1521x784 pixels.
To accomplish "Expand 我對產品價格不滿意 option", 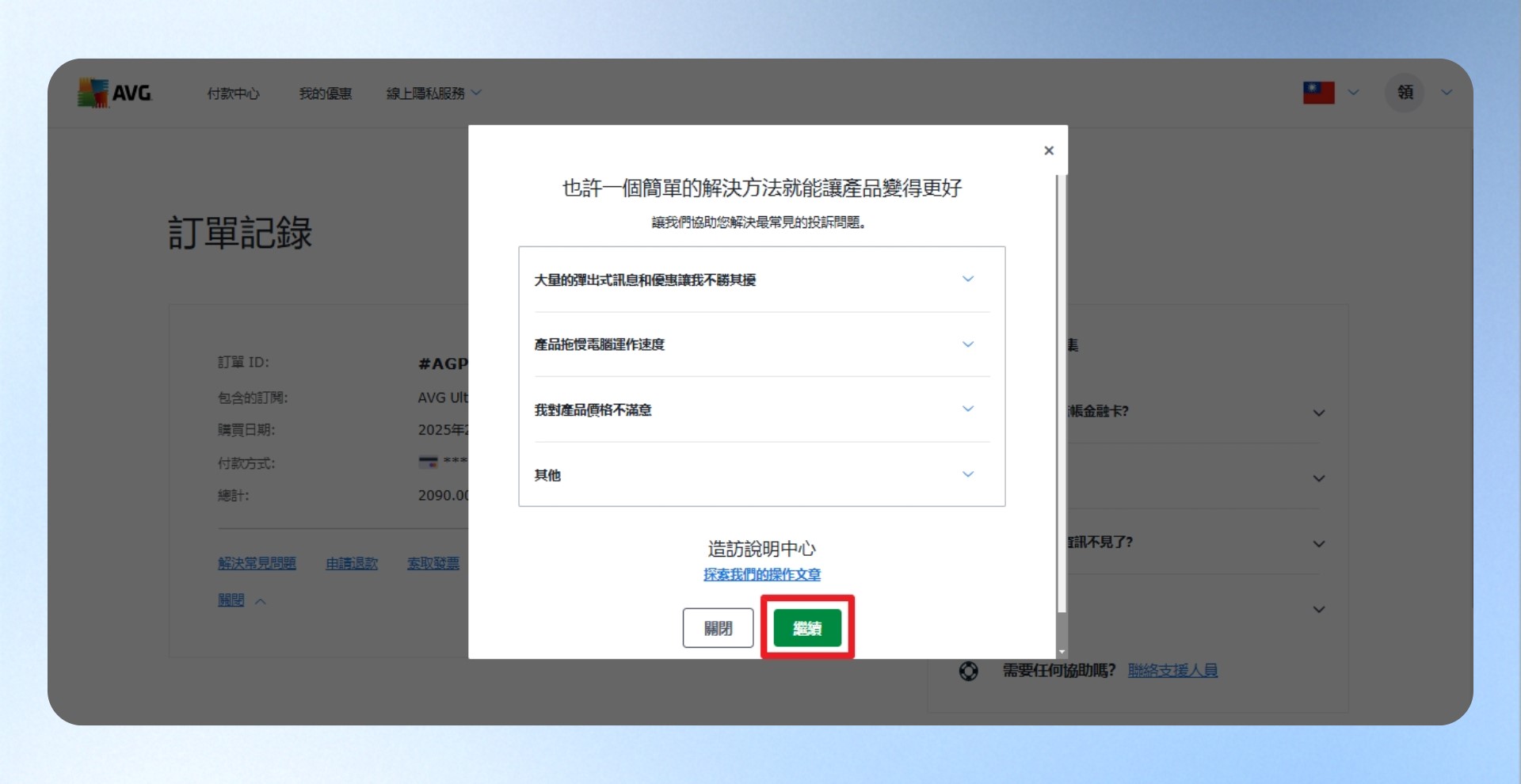I will tap(762, 409).
